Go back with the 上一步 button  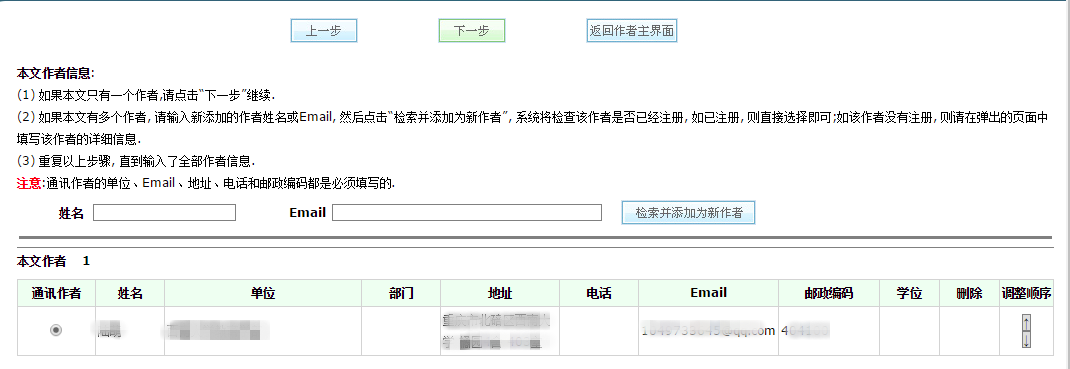click(323, 31)
